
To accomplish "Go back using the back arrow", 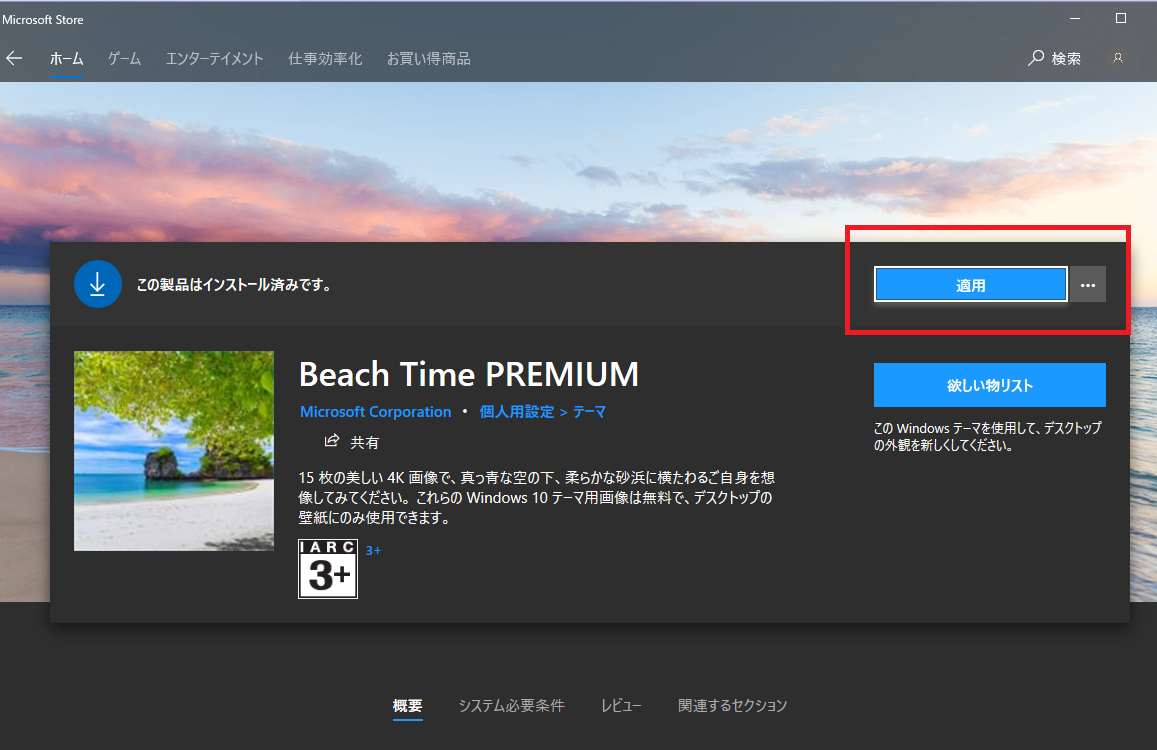I will point(14,58).
